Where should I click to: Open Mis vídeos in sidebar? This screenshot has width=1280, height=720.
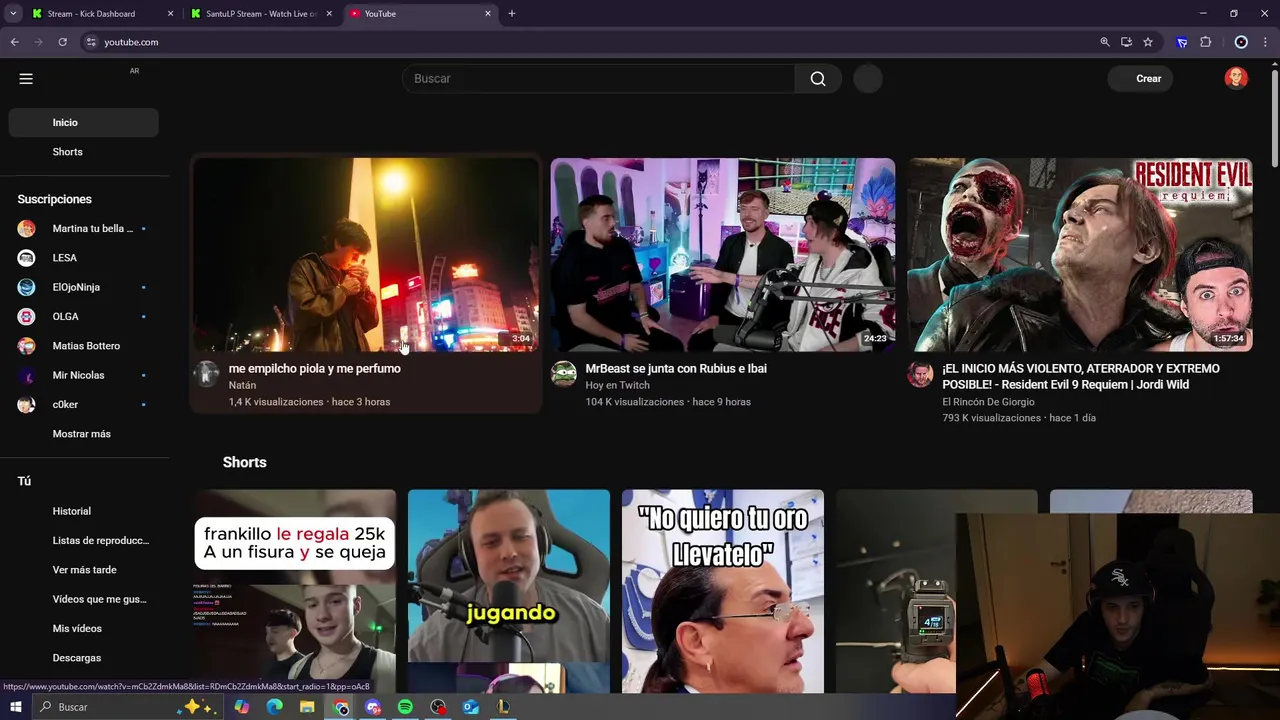point(84,628)
